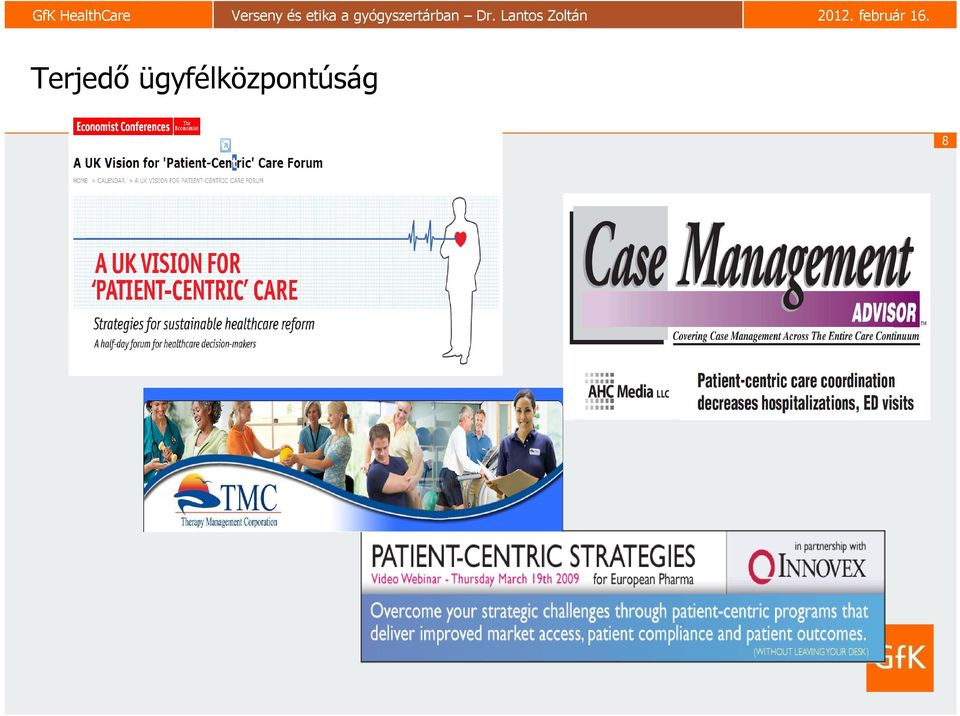The width and height of the screenshot is (960, 716).
Task: Click the date '2012. február 16.'
Action: 874,15
